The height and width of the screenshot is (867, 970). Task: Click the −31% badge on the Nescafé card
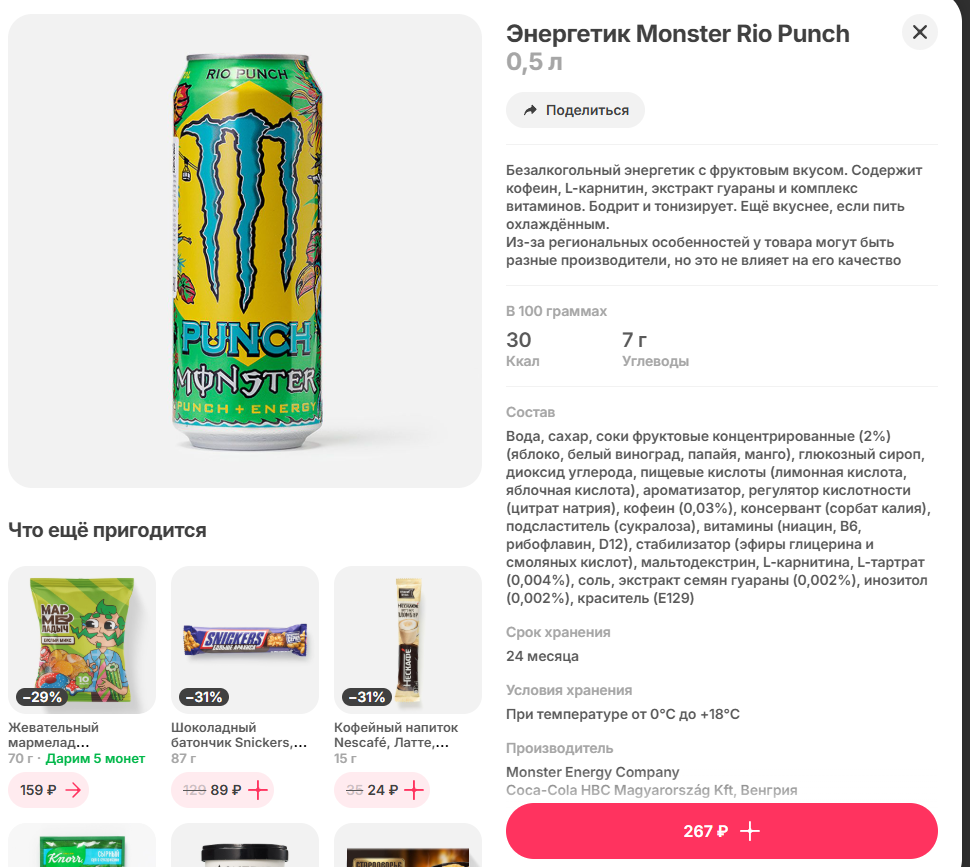(x=367, y=697)
